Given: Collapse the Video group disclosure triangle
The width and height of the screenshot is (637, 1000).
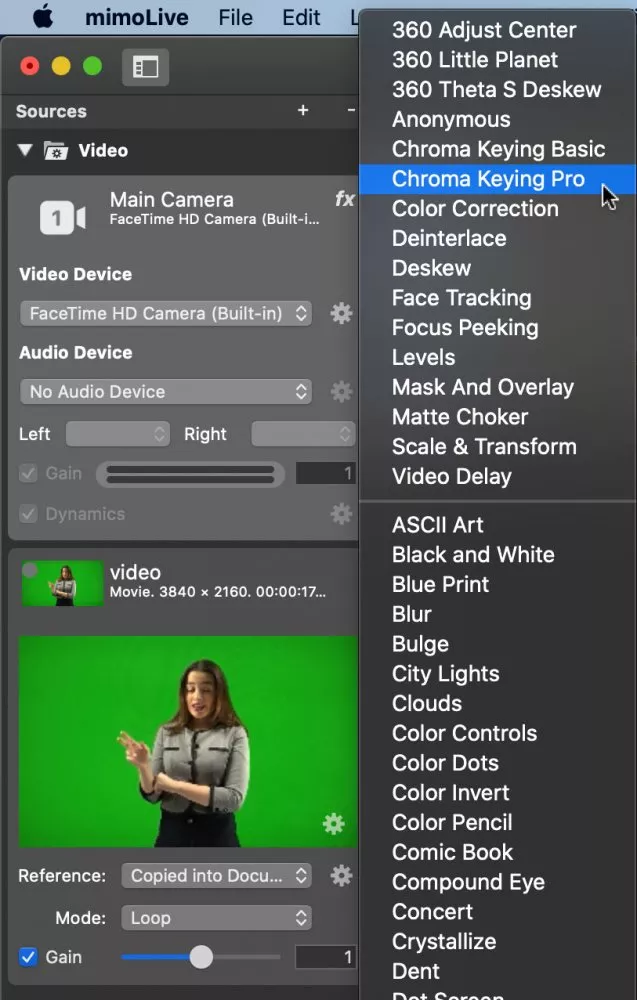Looking at the screenshot, I should 25,151.
